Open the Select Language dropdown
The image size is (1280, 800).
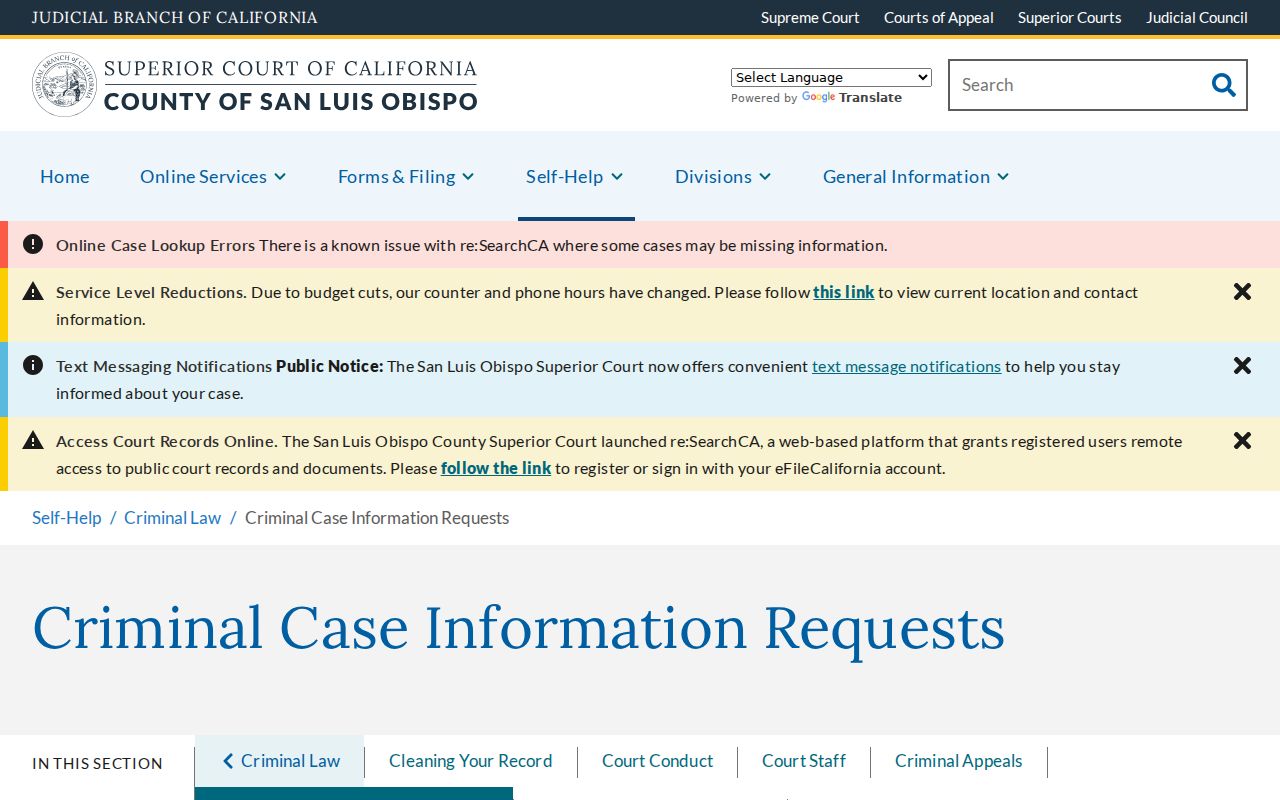(x=831, y=77)
